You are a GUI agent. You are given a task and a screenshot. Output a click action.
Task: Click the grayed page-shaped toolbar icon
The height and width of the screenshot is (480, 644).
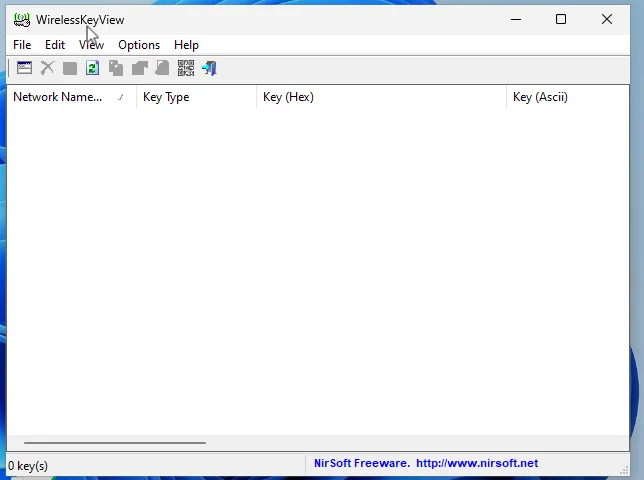(163, 68)
